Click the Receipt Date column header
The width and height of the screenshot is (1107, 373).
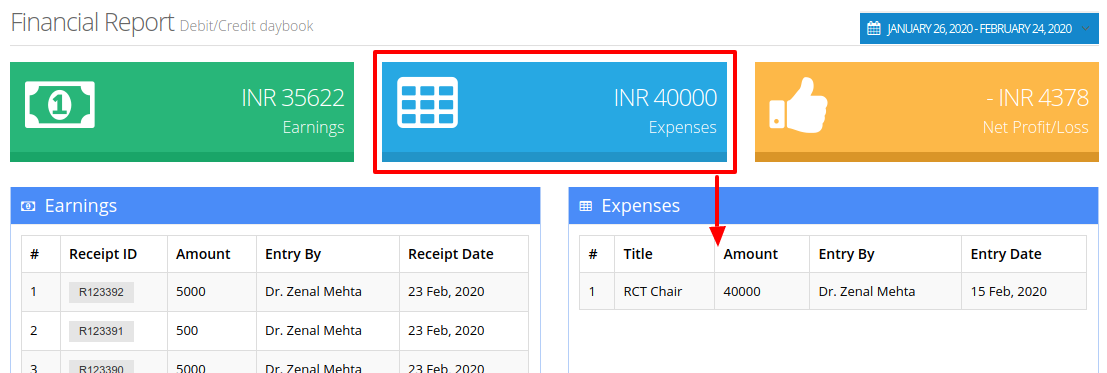click(x=450, y=254)
